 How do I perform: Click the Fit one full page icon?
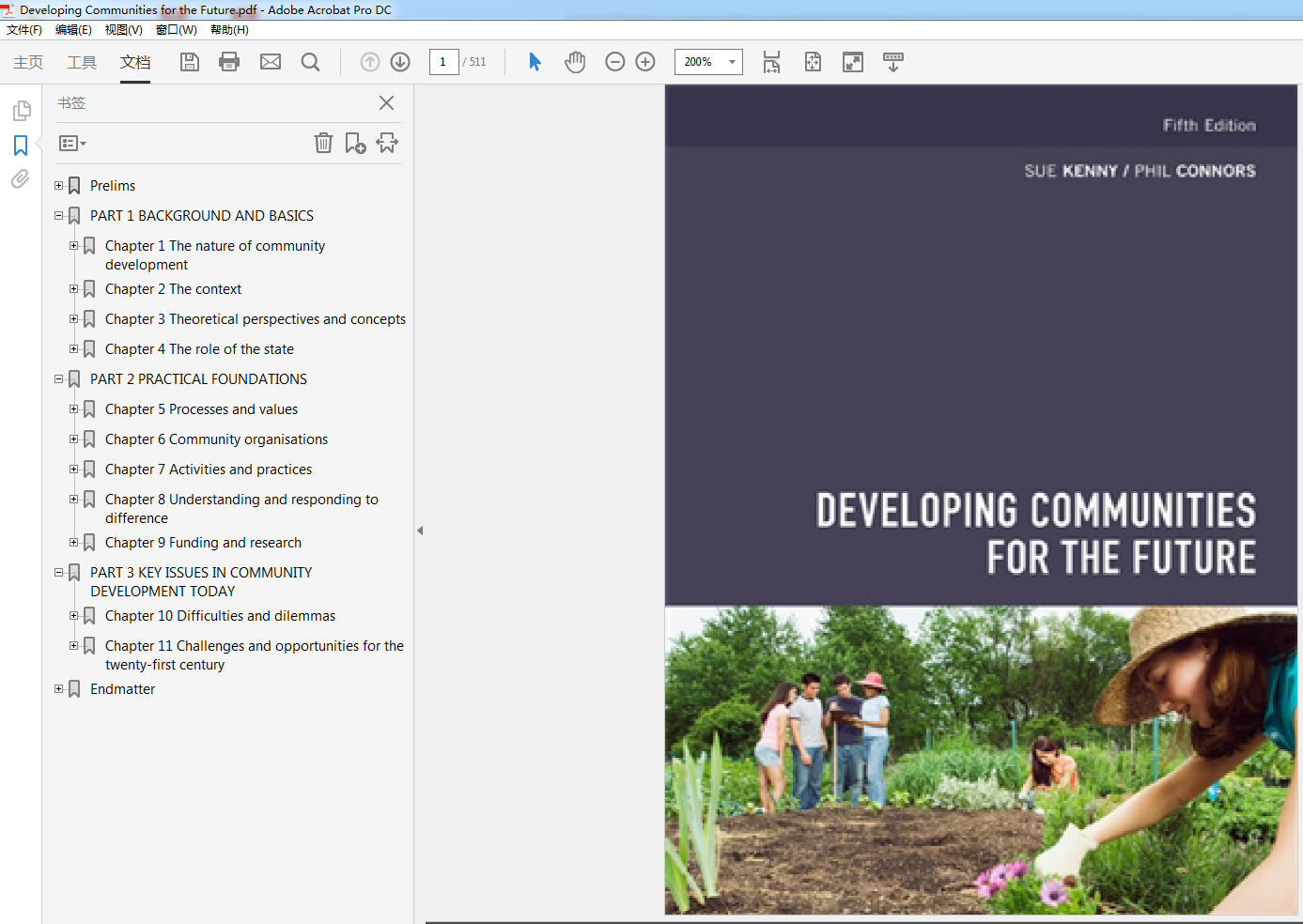click(x=813, y=62)
